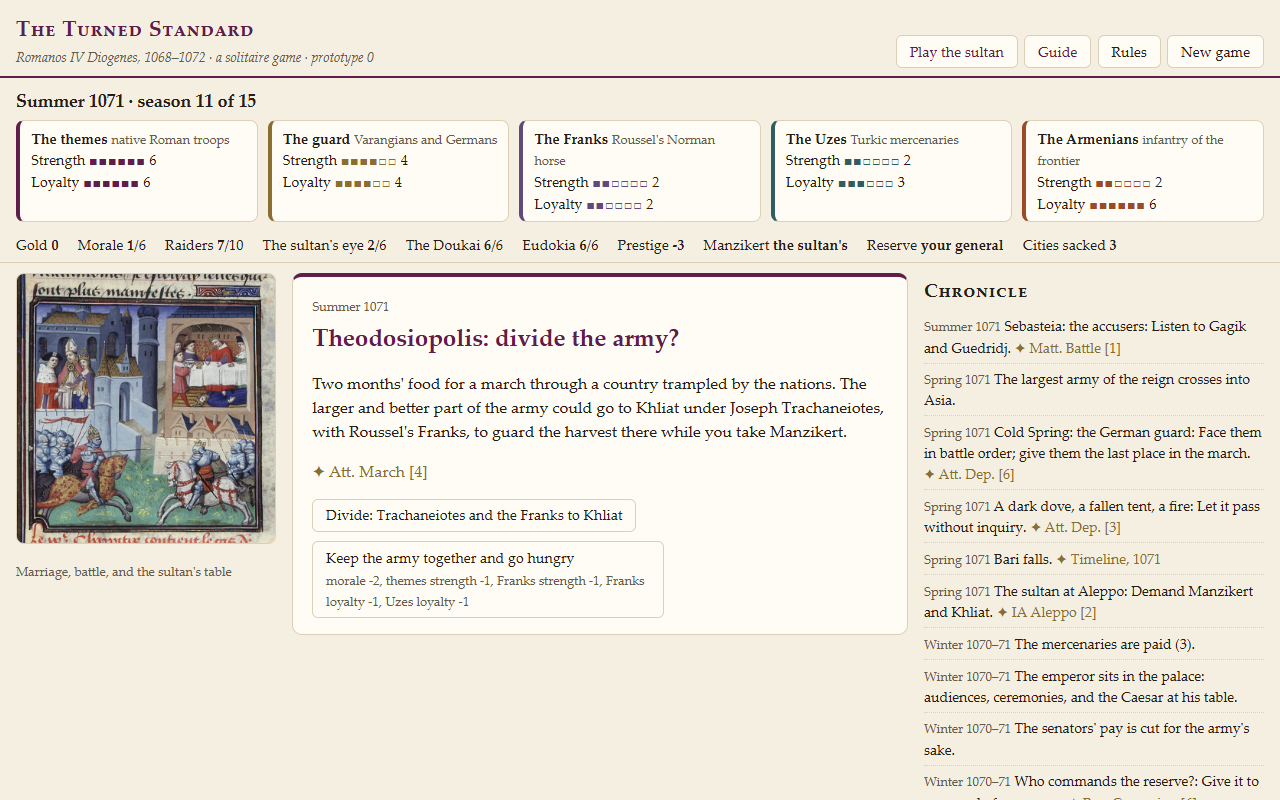The width and height of the screenshot is (1280, 800).
Task: Select The Uzes troop card
Action: (x=891, y=171)
